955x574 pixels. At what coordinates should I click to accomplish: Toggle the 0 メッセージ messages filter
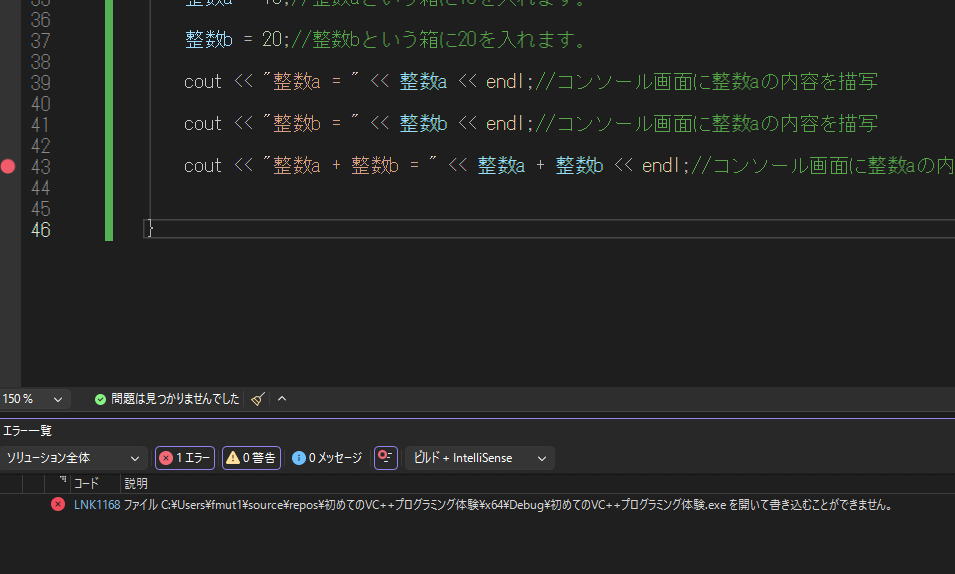coord(327,458)
